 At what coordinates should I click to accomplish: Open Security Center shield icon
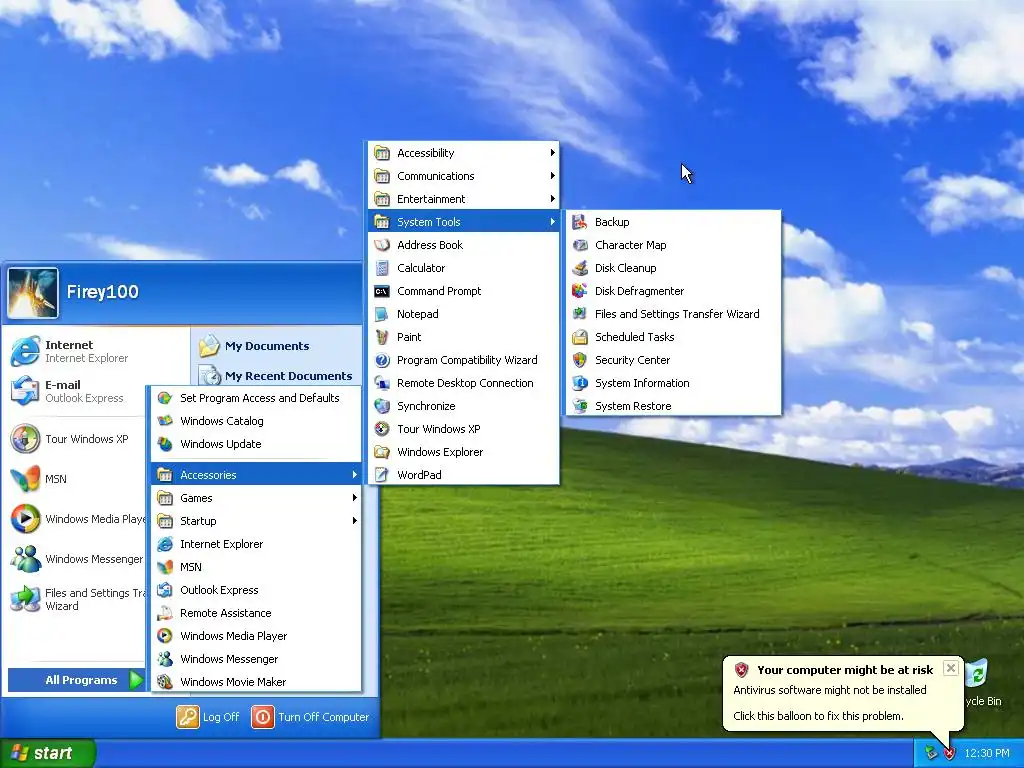click(580, 360)
